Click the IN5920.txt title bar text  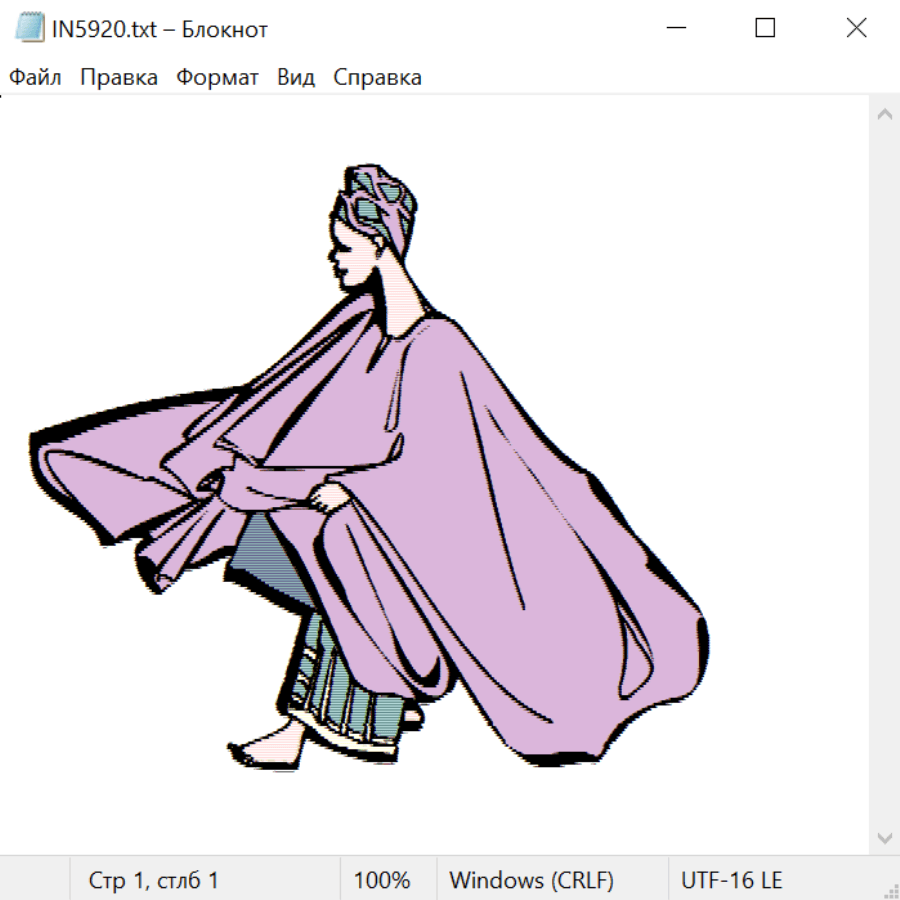160,29
